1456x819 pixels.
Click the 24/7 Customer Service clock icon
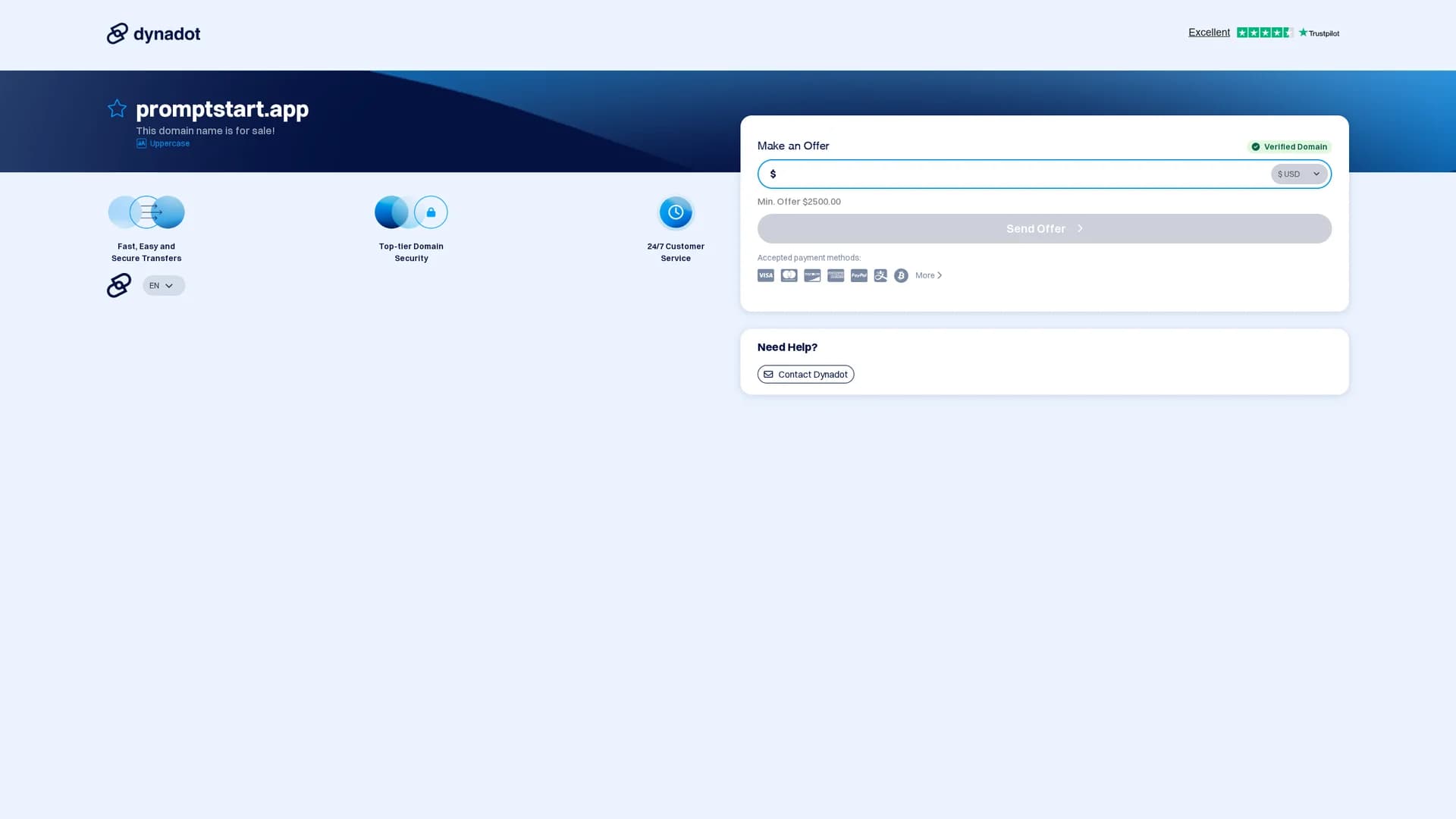coord(676,212)
